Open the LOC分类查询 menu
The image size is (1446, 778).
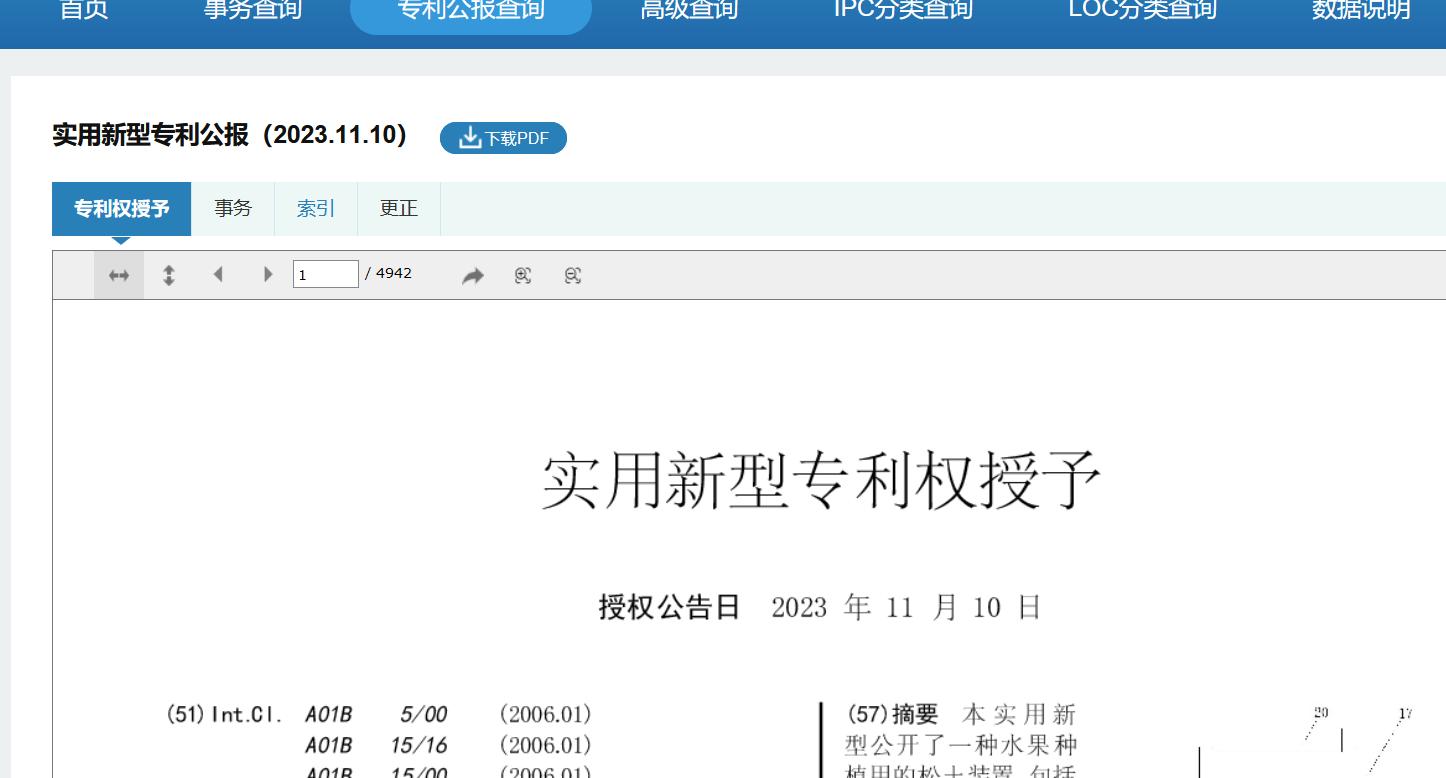tap(1141, 10)
